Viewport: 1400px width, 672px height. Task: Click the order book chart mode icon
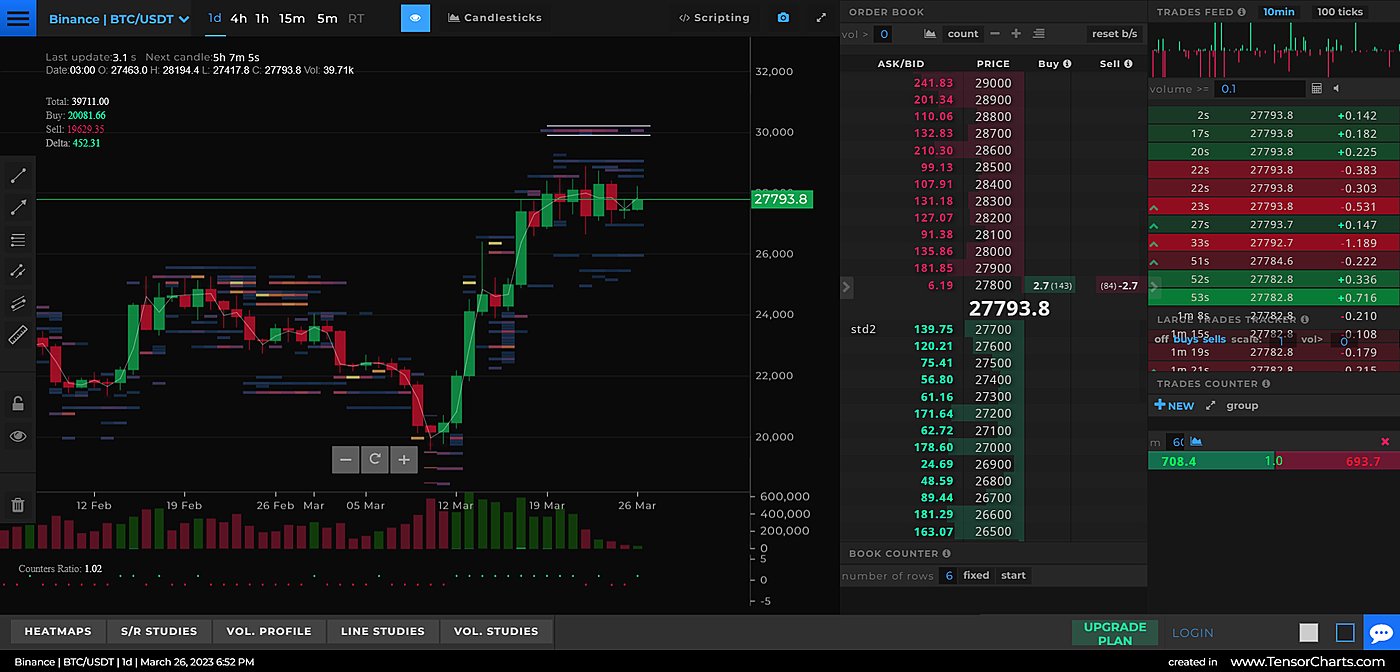[930, 34]
